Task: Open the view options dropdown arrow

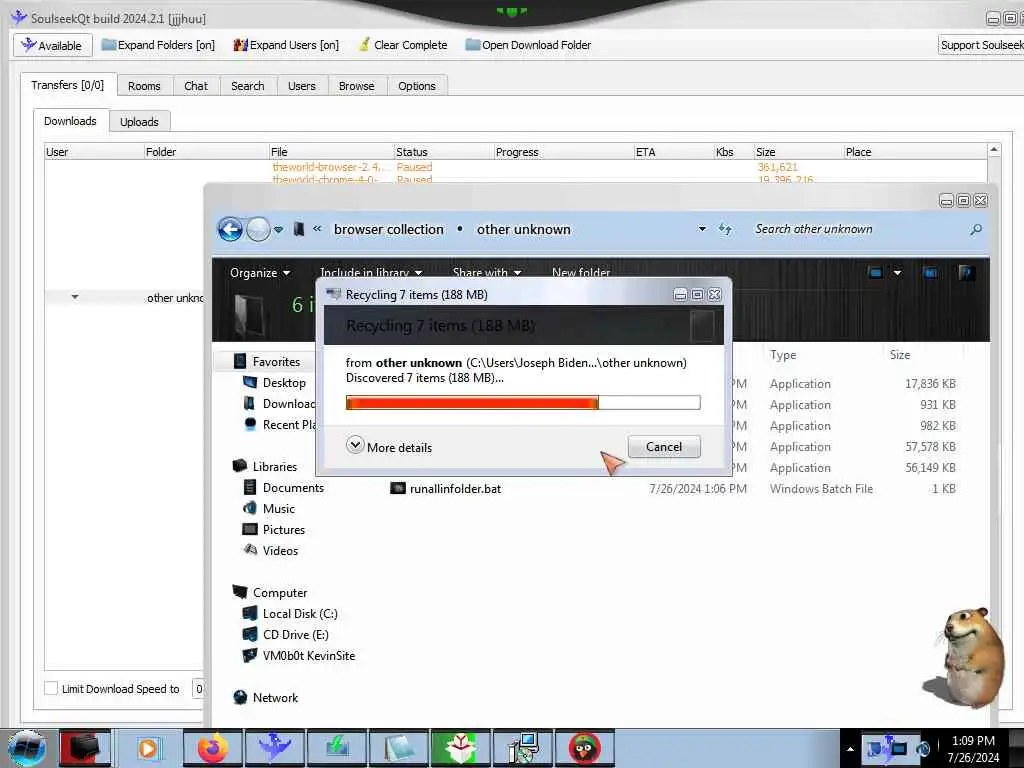Action: [x=897, y=272]
